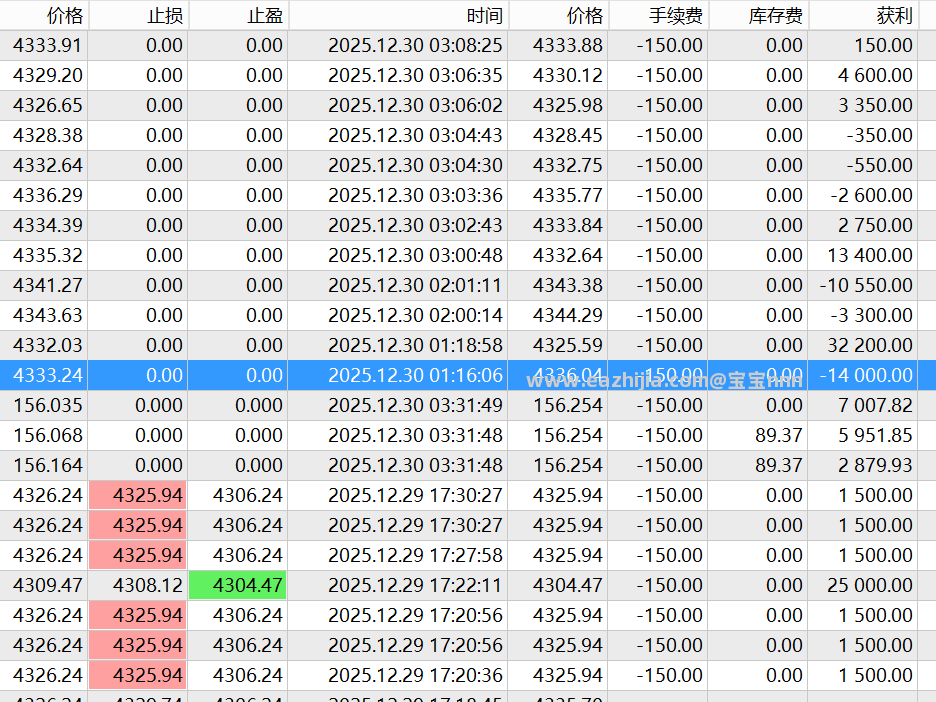Select time 2025.12.29 17:20:36

(415, 675)
